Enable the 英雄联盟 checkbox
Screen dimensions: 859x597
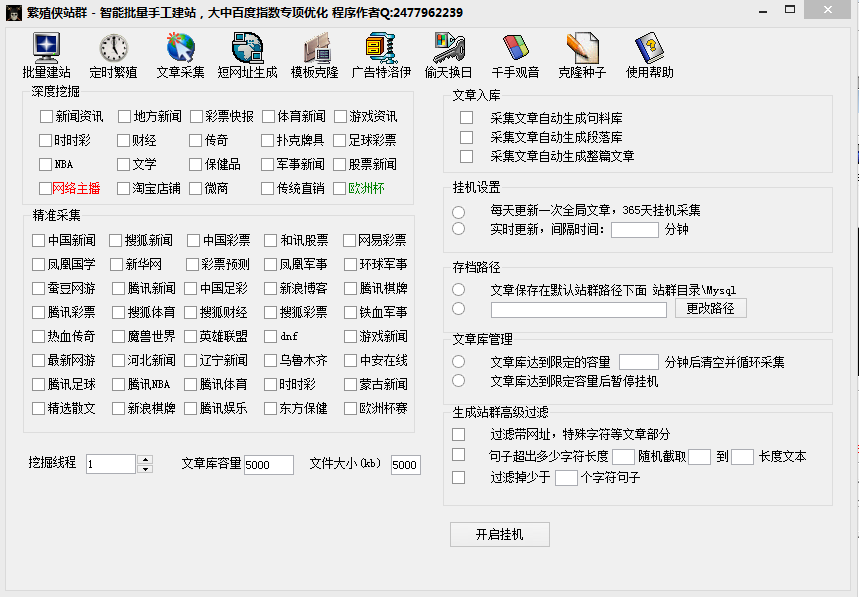[x=190, y=336]
